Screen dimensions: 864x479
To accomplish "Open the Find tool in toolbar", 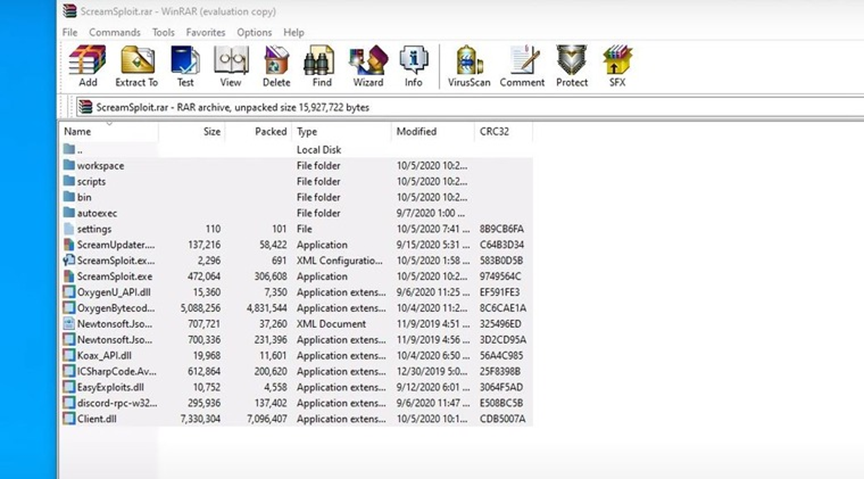I will click(x=319, y=66).
